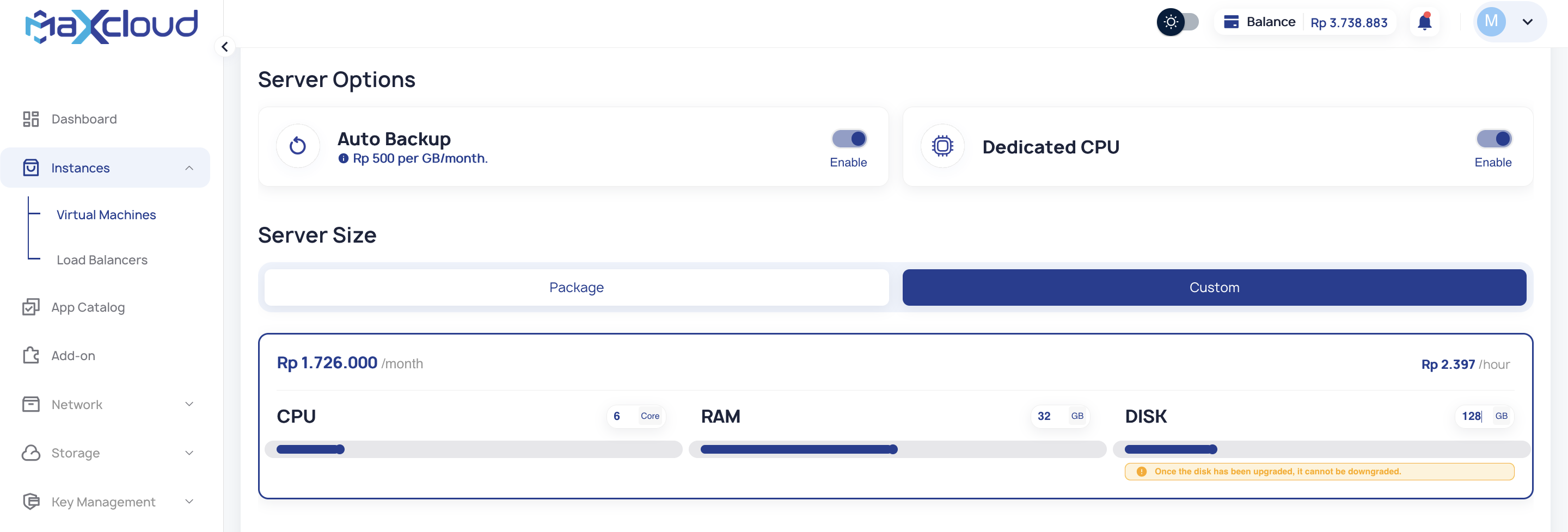Viewport: 1568px width, 532px height.
Task: Open the user account dropdown arrow
Action: coord(1527,22)
